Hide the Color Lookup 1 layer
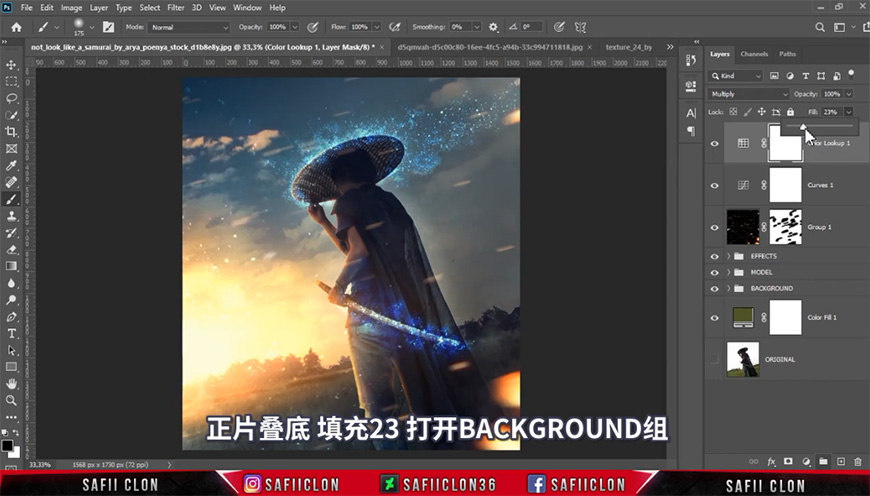 pos(715,143)
